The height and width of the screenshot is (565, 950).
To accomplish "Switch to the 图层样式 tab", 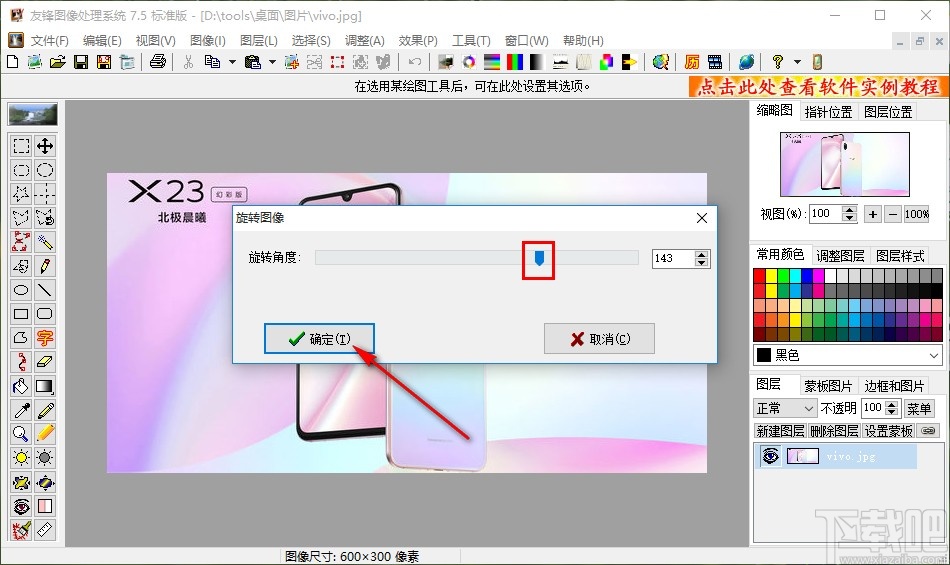I will [900, 256].
